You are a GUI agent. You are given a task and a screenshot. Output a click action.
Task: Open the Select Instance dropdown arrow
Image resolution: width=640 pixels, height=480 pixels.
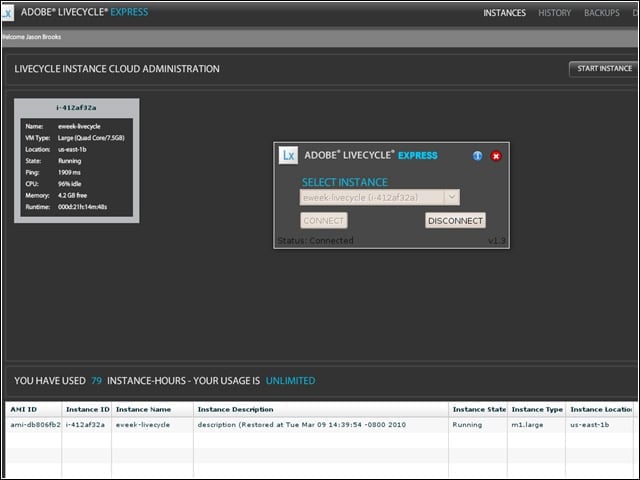[x=451, y=197]
